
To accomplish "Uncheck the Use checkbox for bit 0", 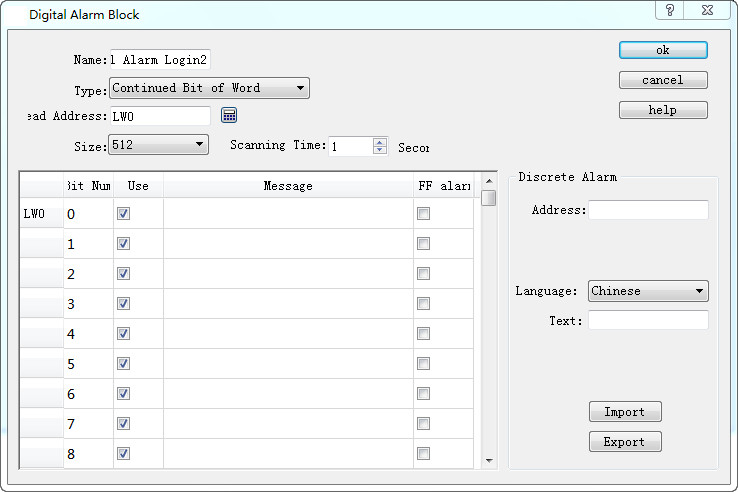I will pos(123,214).
